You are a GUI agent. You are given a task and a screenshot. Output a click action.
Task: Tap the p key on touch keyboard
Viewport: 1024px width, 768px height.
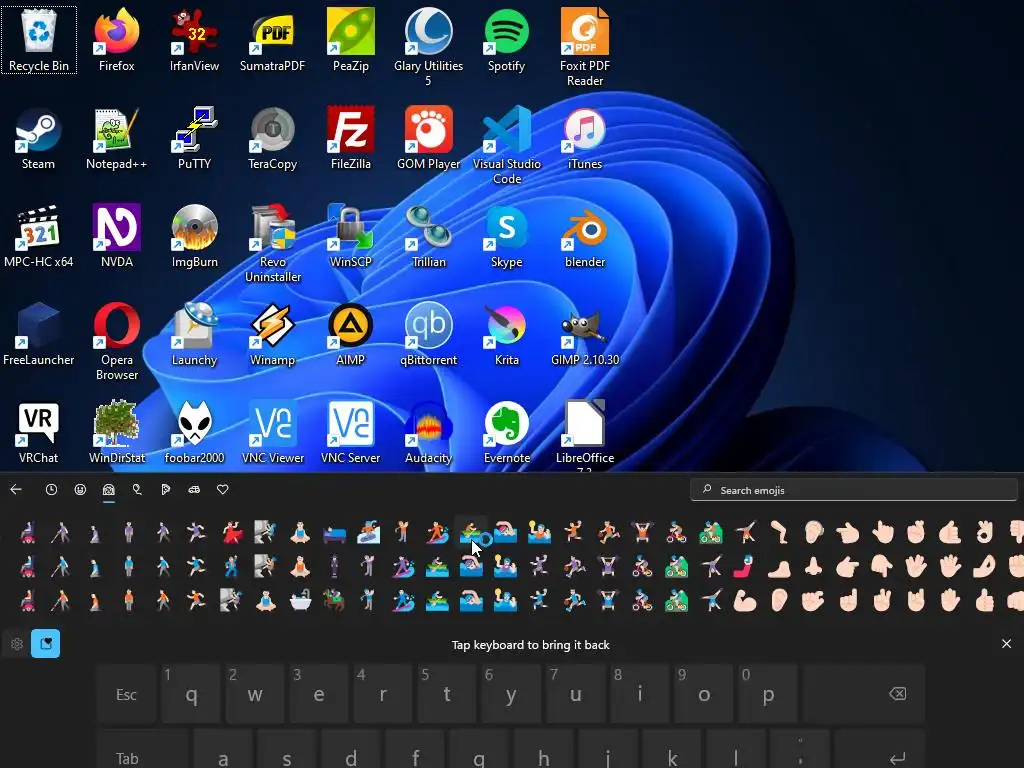coord(768,694)
